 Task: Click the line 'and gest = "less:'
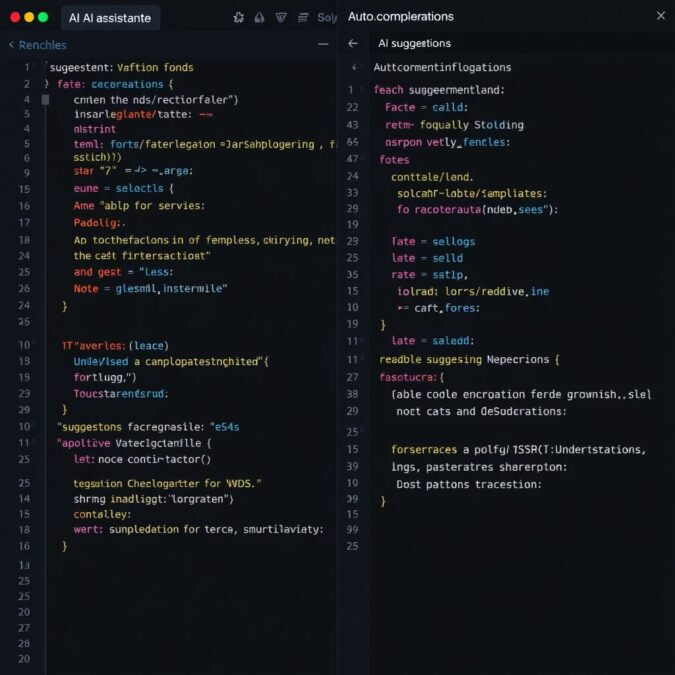[123, 272]
